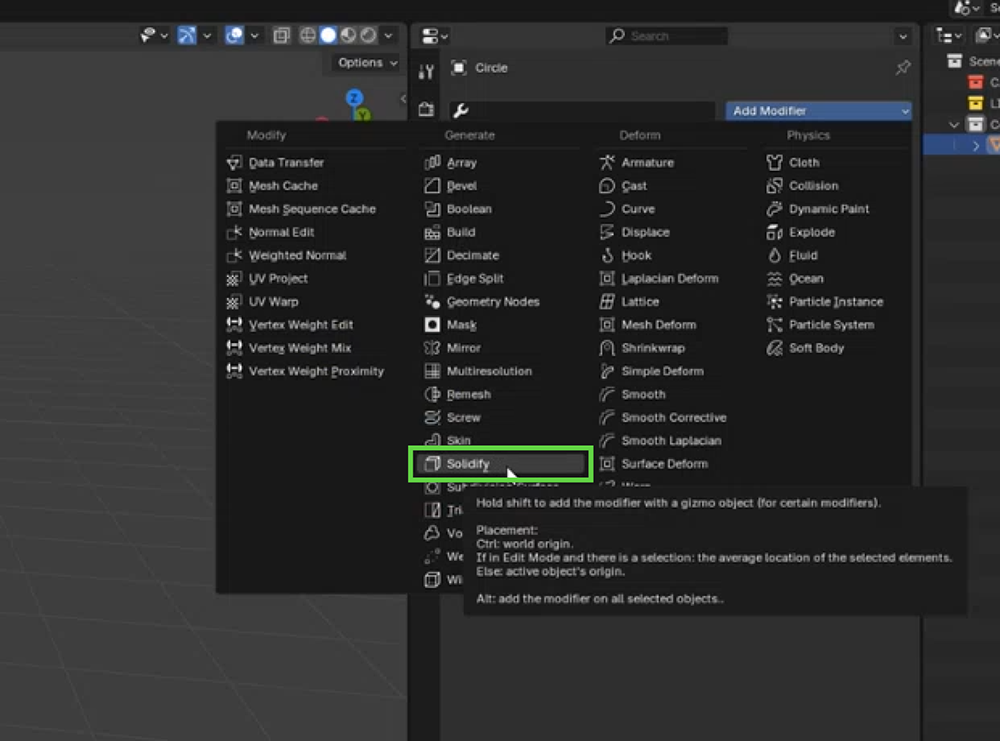Choose the Lattice deform modifier
This screenshot has height=741, width=1000.
click(639, 301)
